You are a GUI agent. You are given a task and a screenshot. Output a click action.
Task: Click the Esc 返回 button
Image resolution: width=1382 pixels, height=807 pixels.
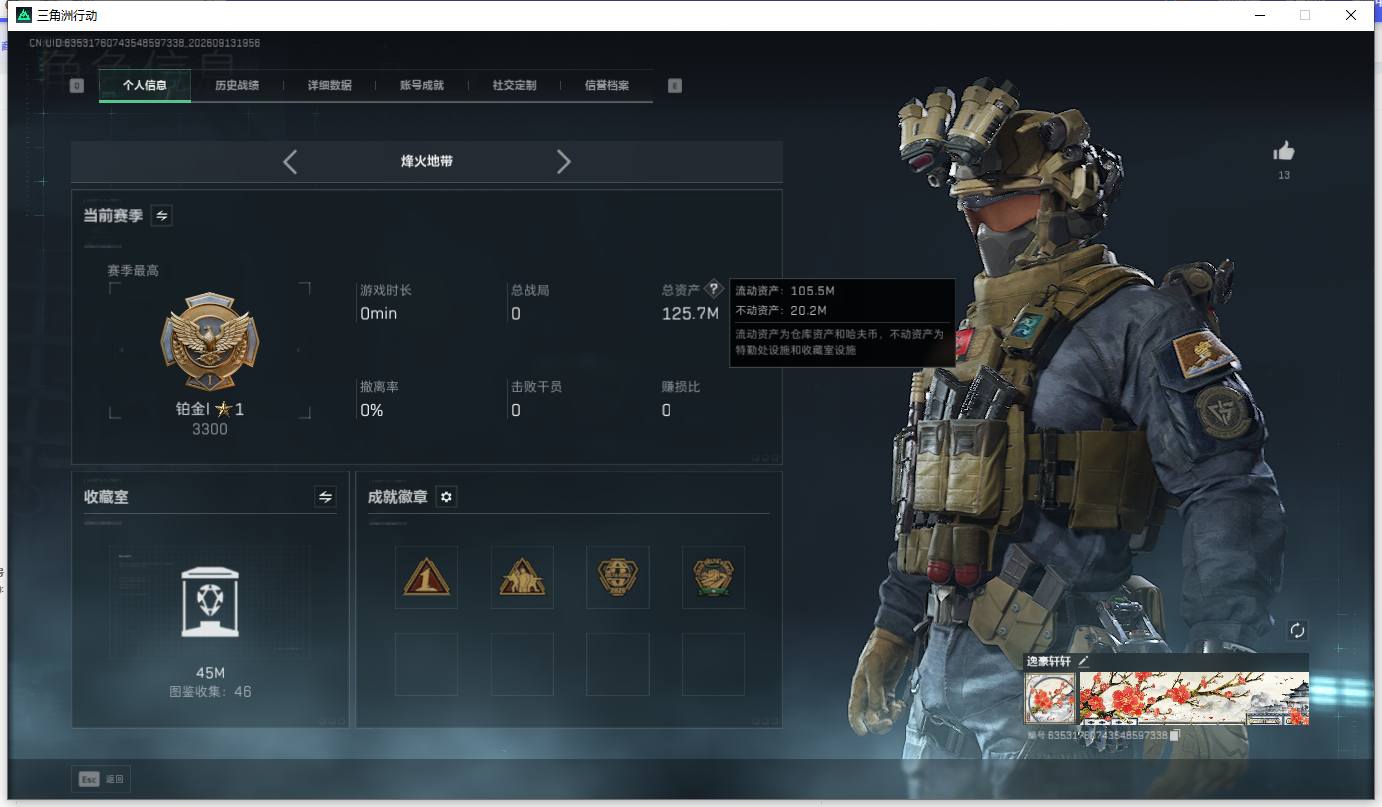[x=102, y=779]
